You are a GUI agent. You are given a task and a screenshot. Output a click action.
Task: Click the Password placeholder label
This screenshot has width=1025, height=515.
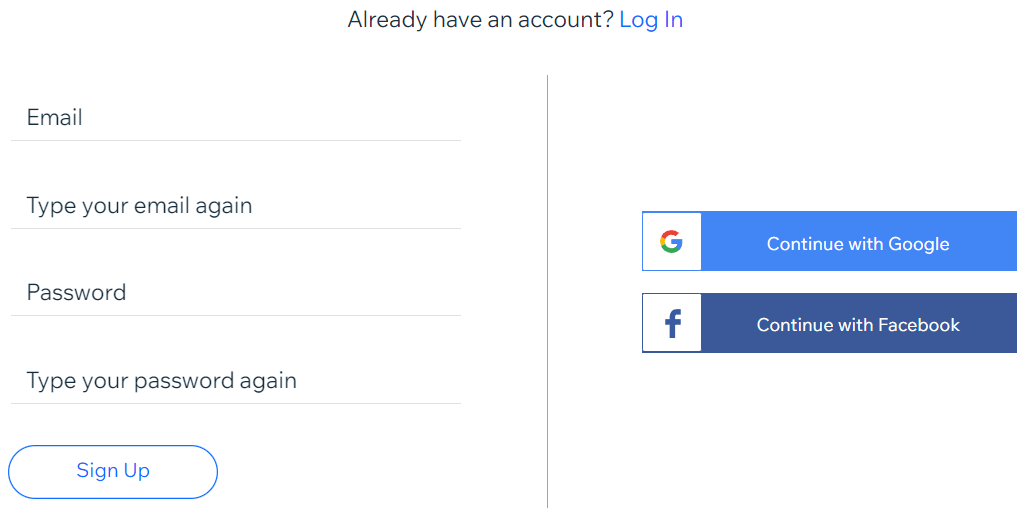76,292
